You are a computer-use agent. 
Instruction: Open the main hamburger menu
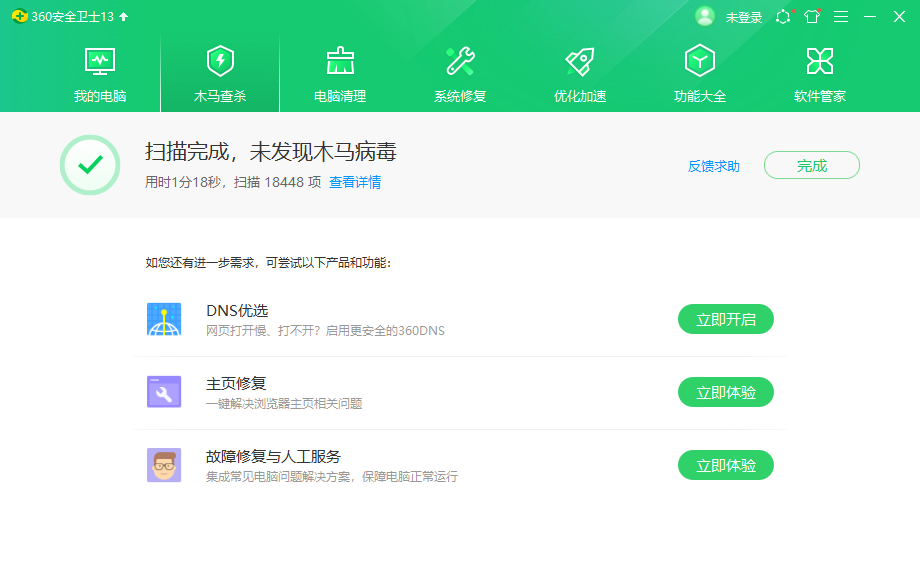click(x=841, y=16)
